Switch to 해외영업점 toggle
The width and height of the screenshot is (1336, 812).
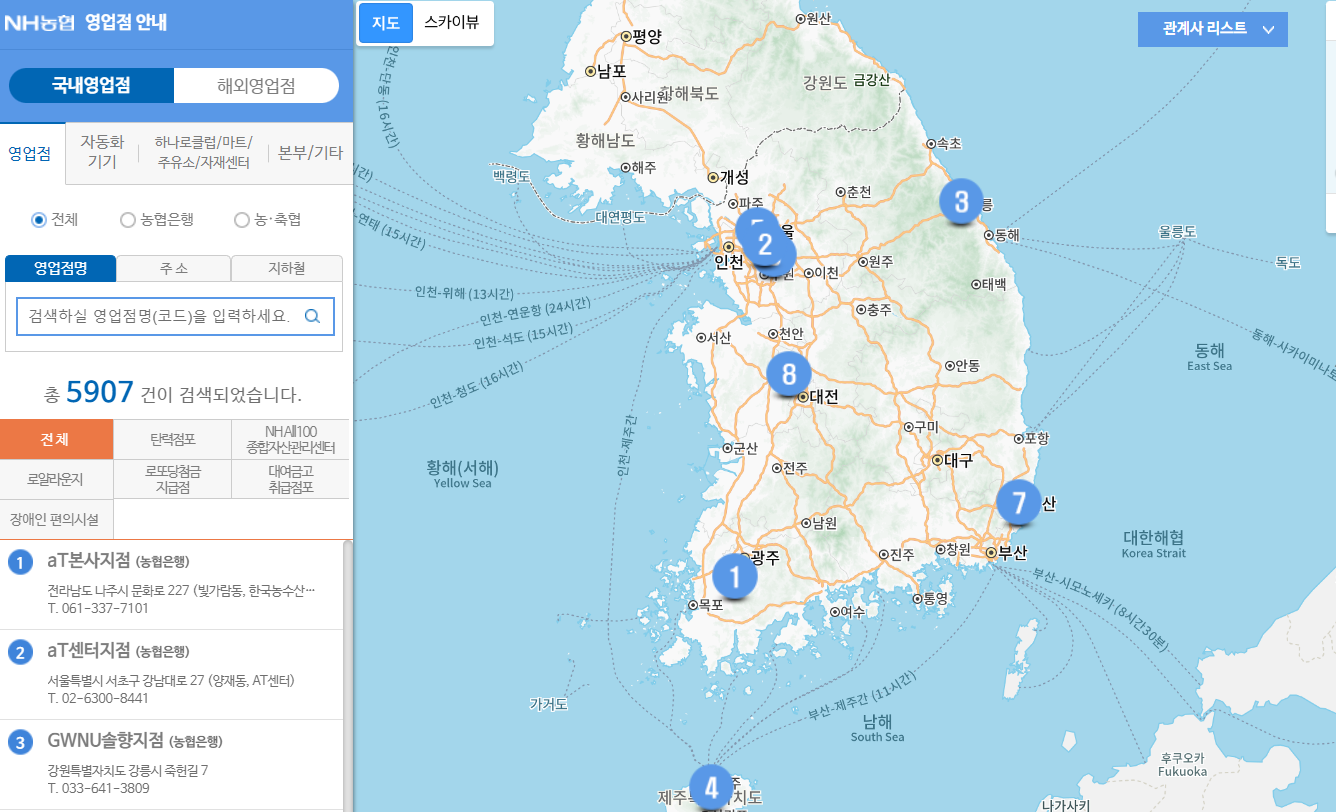click(256, 86)
